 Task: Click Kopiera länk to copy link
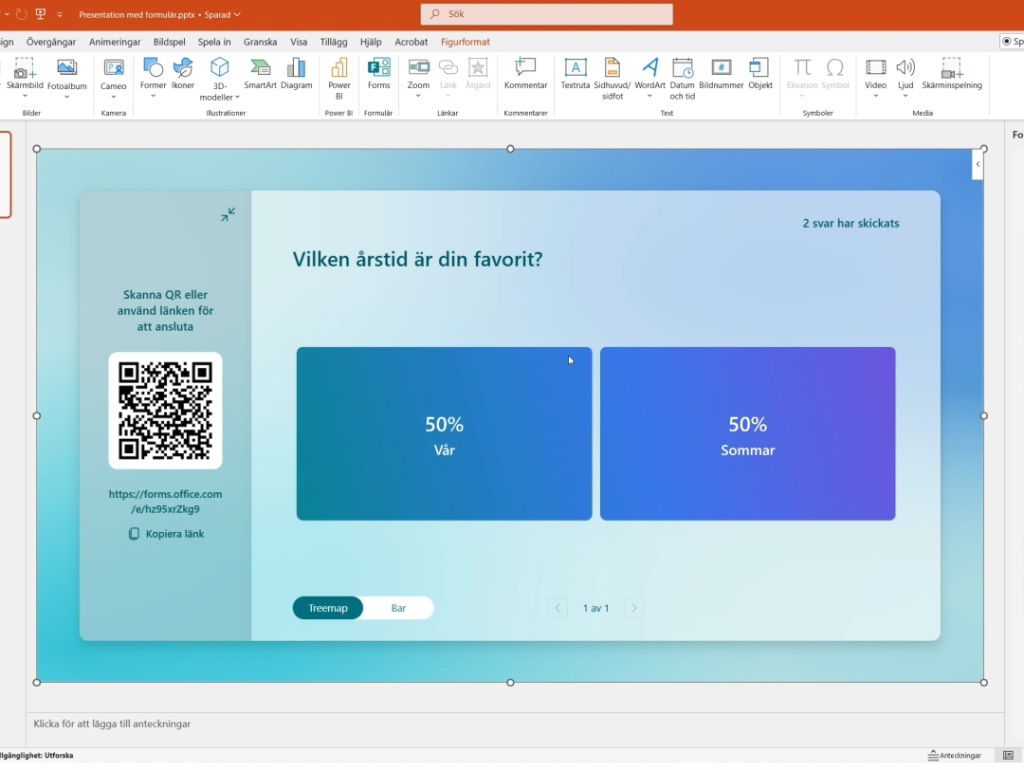[x=166, y=534]
